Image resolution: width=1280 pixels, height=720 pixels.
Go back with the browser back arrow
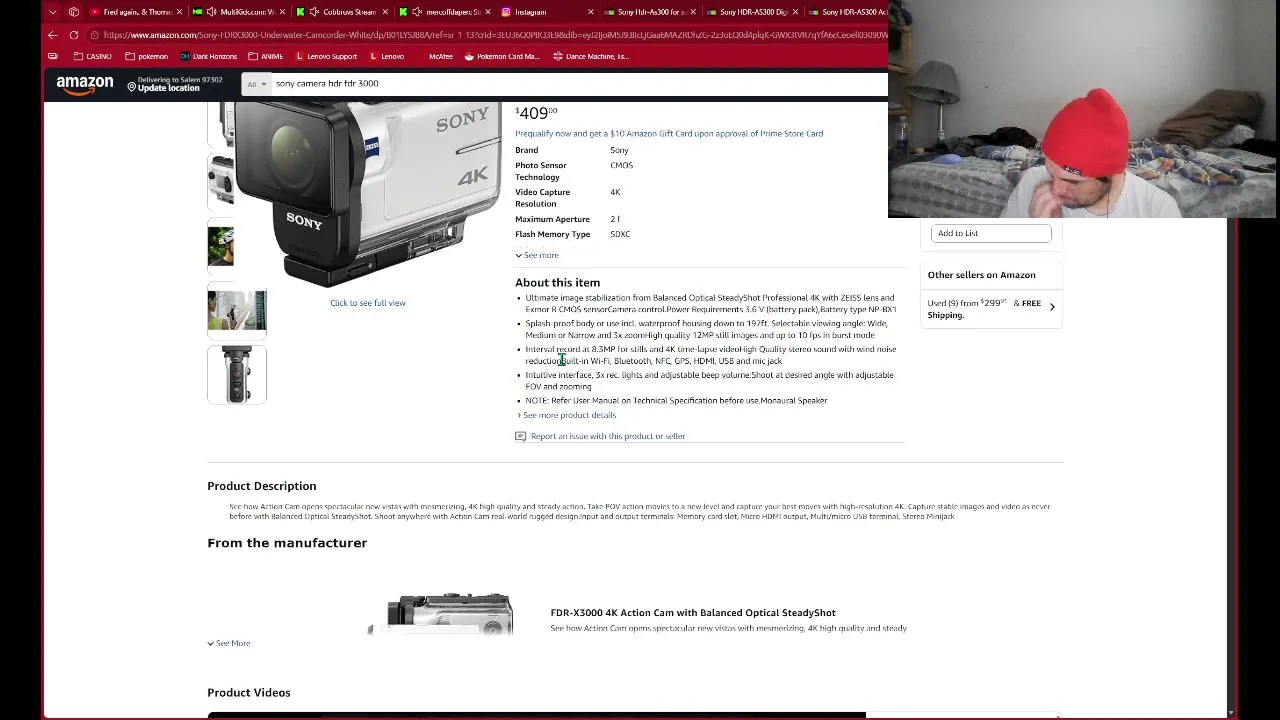click(x=53, y=35)
